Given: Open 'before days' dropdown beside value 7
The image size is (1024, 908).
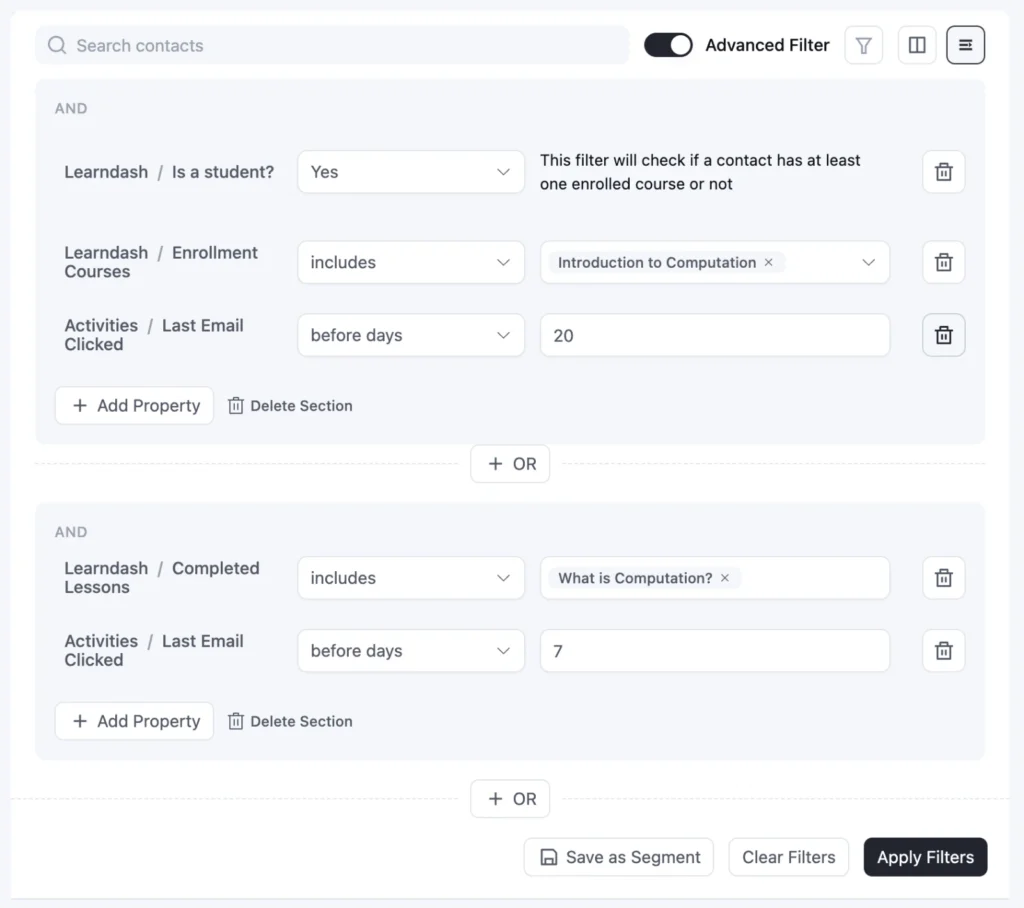Looking at the screenshot, I should tap(411, 651).
